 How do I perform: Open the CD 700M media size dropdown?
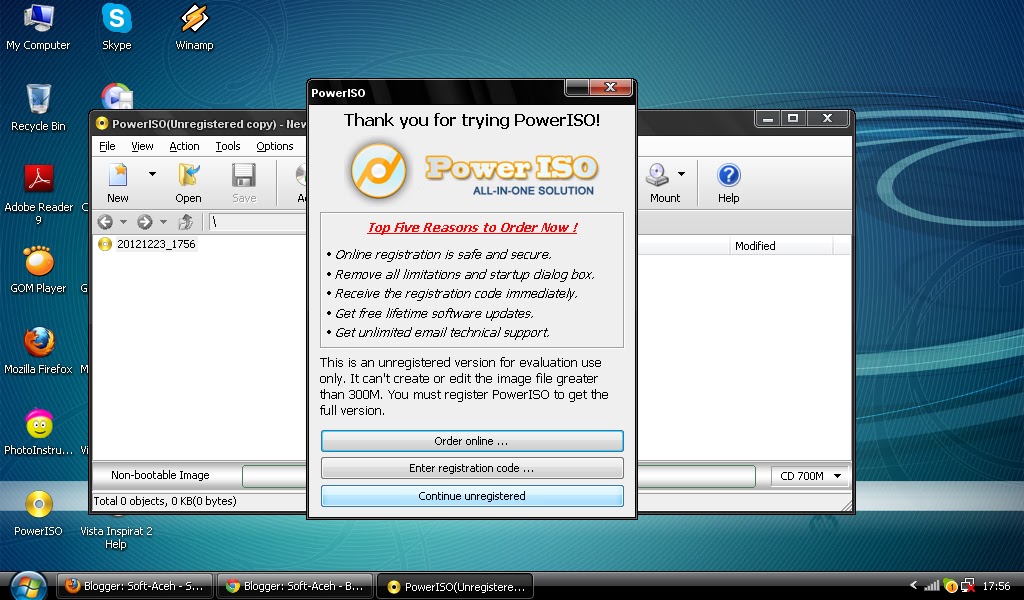[808, 476]
